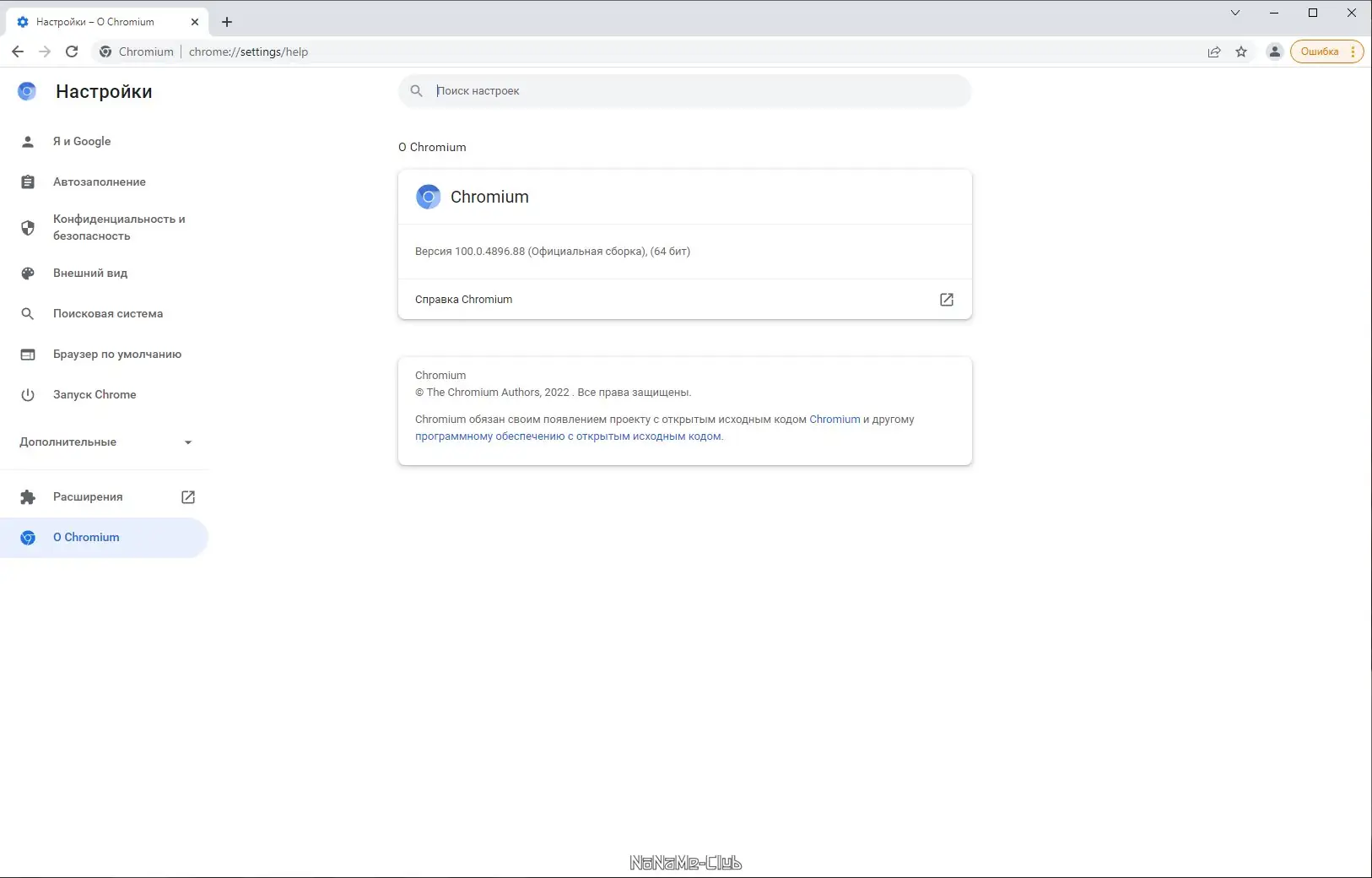Viewport: 1372px width, 878px height.
Task: Go back with the back arrow
Action: tap(18, 51)
